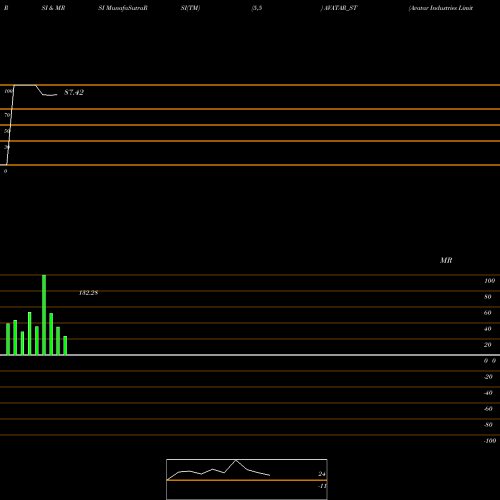This screenshot has width=500, height=500.
Task: Click the first green bar in the MR histogram
Action: [8, 339]
